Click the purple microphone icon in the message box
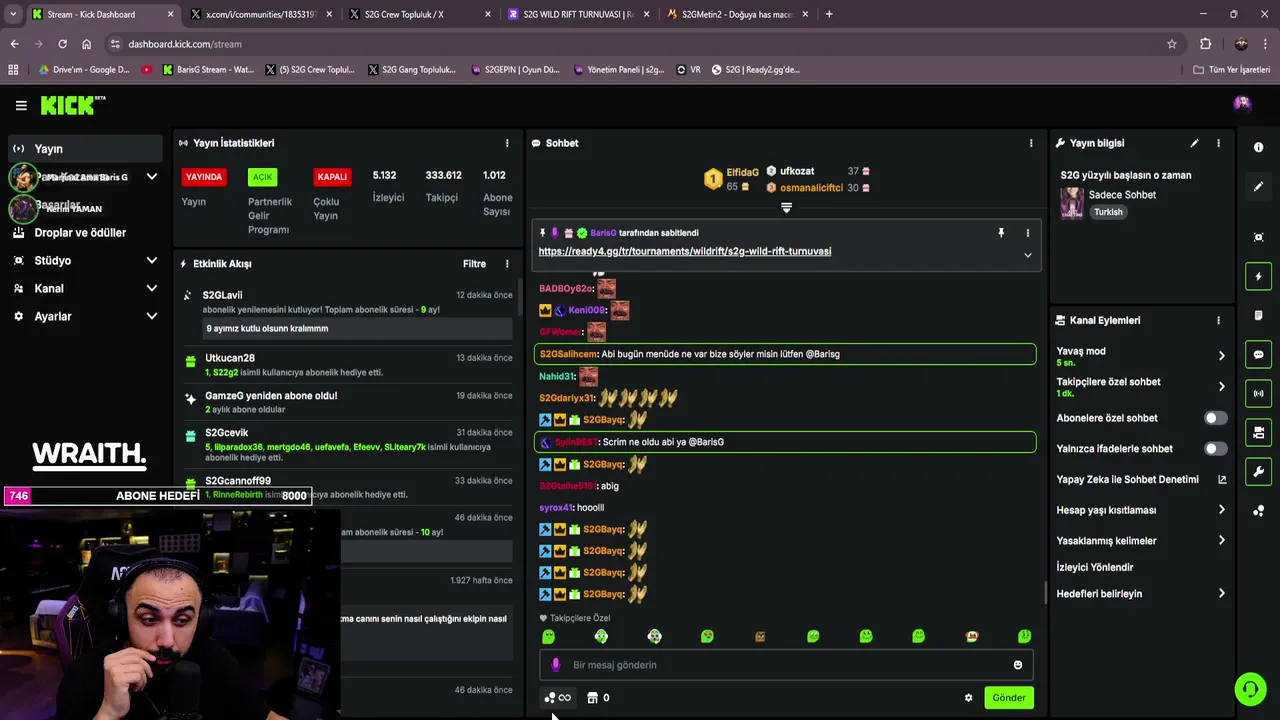 556,665
